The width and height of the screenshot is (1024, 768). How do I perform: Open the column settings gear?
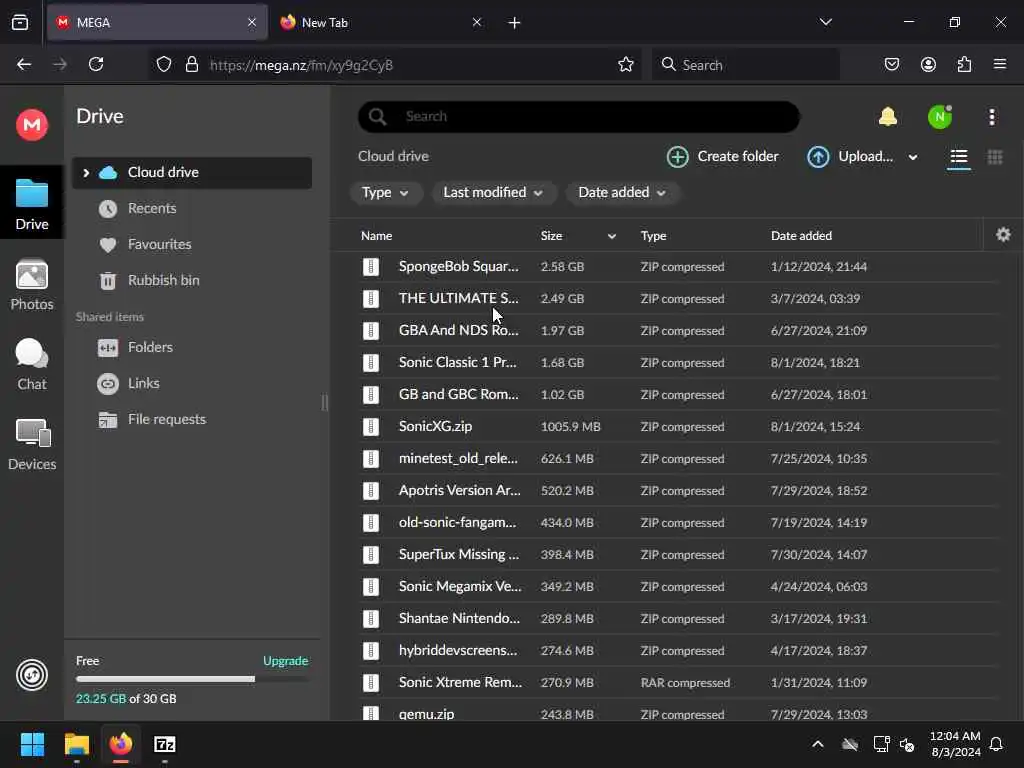coord(1003,234)
